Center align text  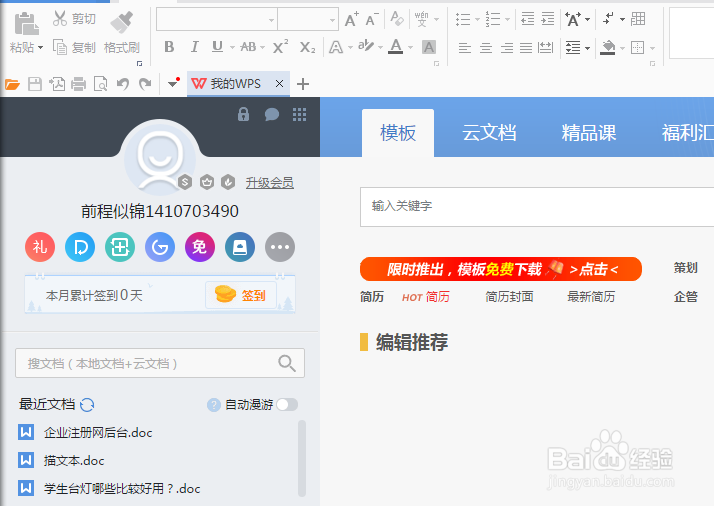(486, 47)
